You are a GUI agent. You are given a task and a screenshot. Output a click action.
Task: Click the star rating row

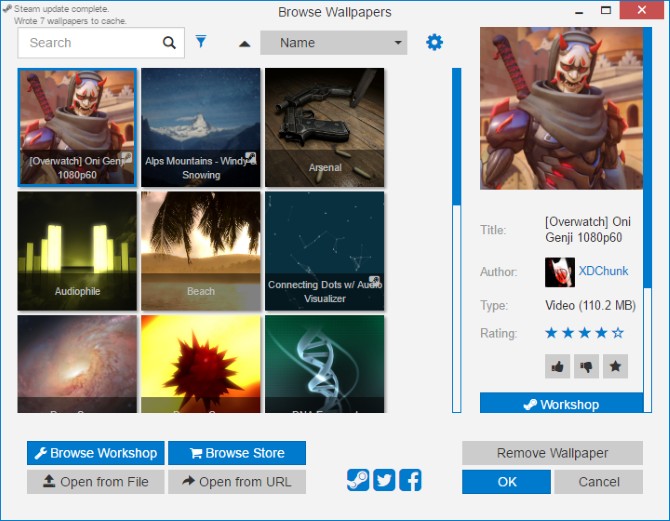pos(584,333)
